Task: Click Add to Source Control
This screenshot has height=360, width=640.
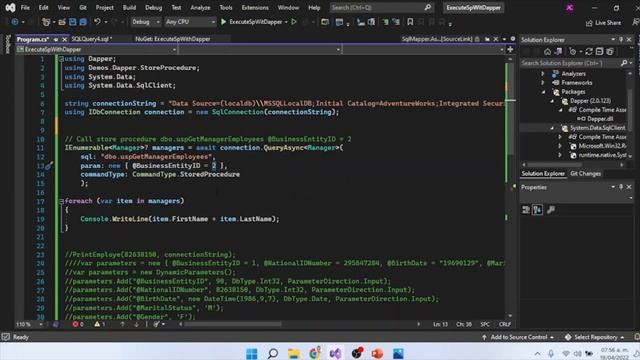Action: point(518,337)
